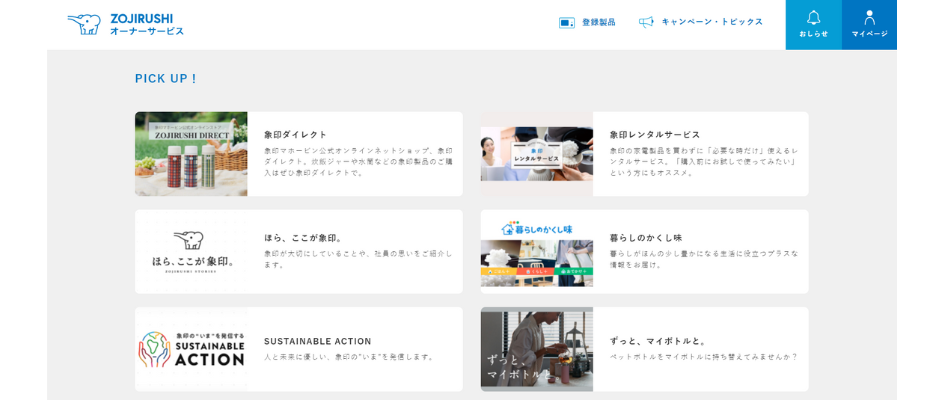Click 暮らしがほんの少し豊かになる description text
This screenshot has height=400, width=944.
click(704, 259)
